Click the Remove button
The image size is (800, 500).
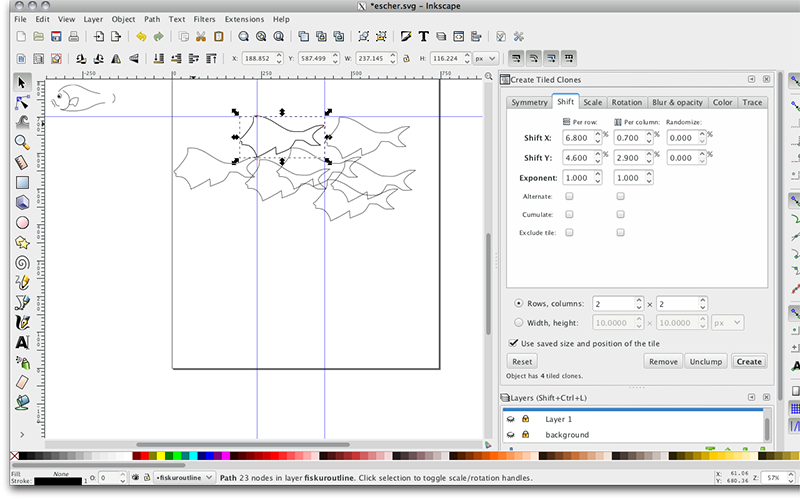tap(663, 361)
